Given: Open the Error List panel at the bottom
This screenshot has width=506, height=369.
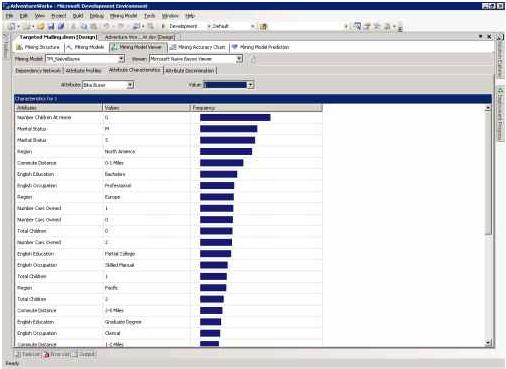Looking at the screenshot, I should 57,354.
